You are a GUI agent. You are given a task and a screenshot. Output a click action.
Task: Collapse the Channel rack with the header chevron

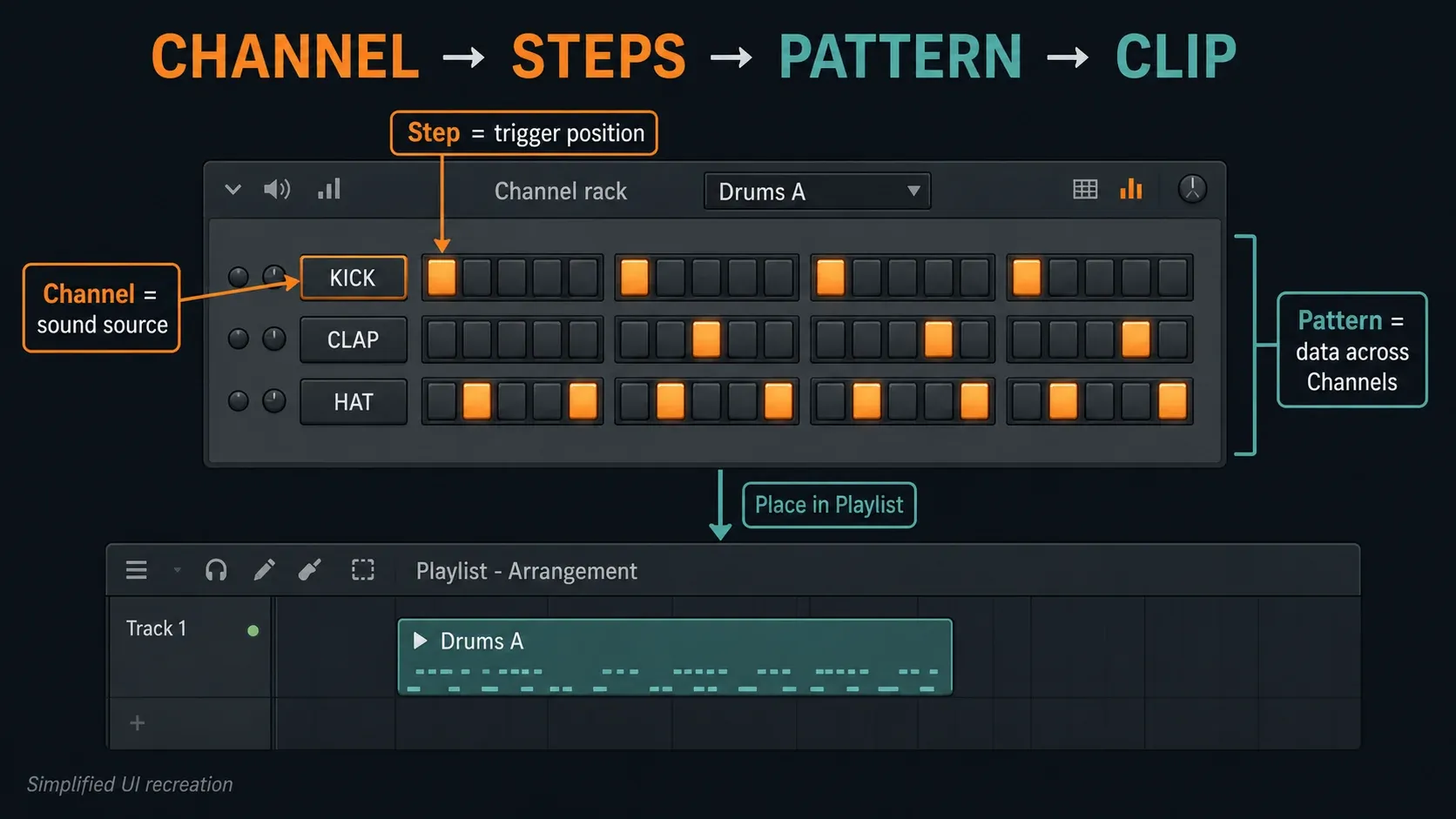233,189
